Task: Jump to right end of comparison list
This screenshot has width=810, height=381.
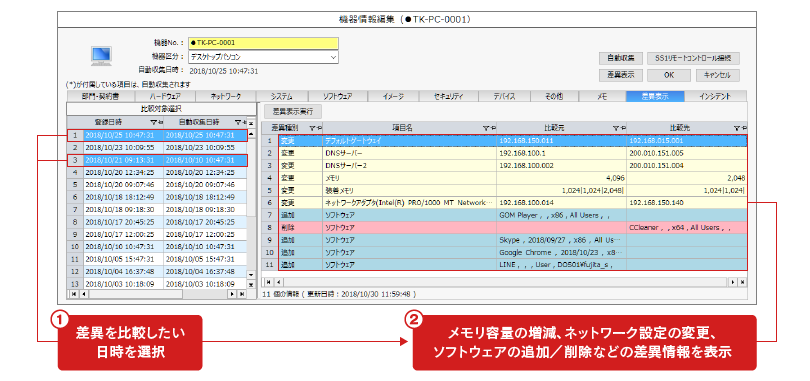Action: (241, 294)
